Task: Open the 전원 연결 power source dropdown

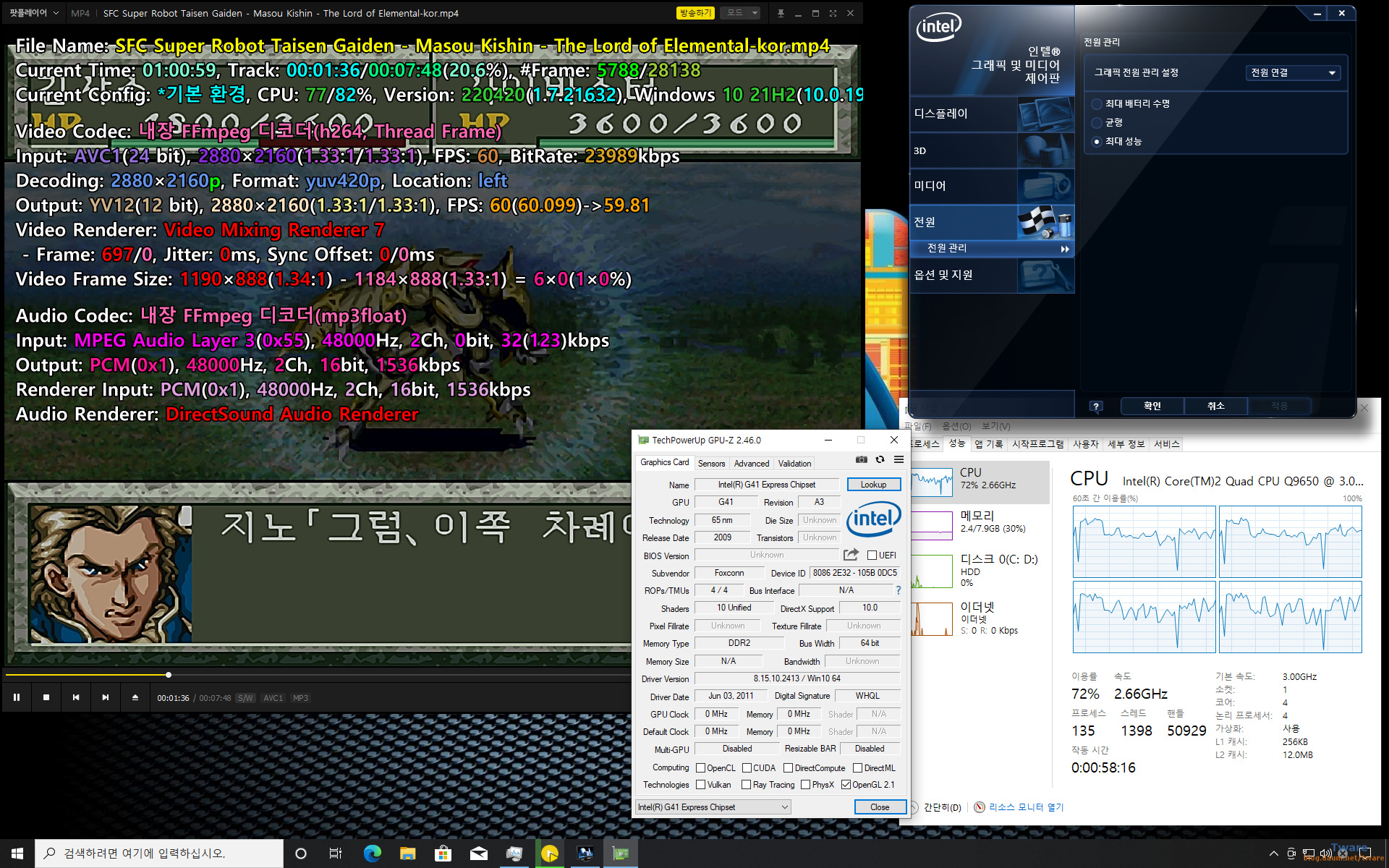Action: (1293, 72)
